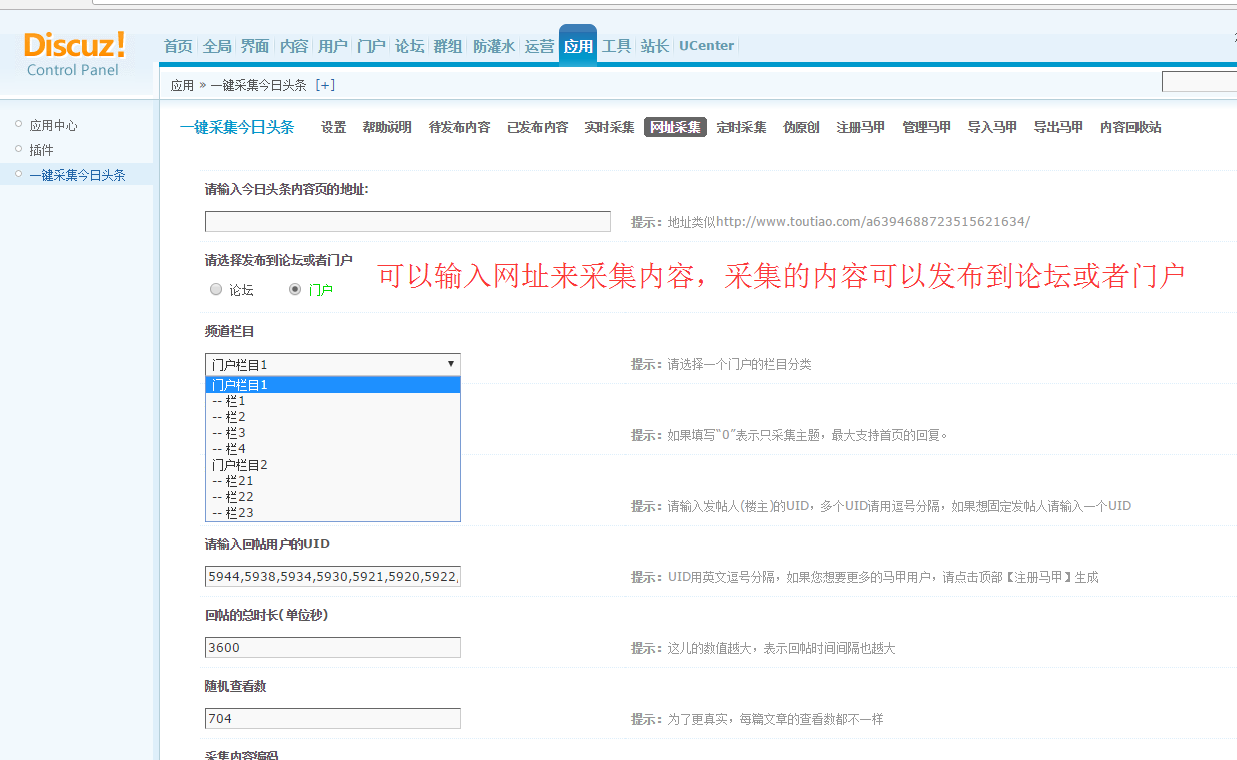1237x760 pixels.
Task: Switch to the 实时采集 tab
Action: pyautogui.click(x=609, y=127)
